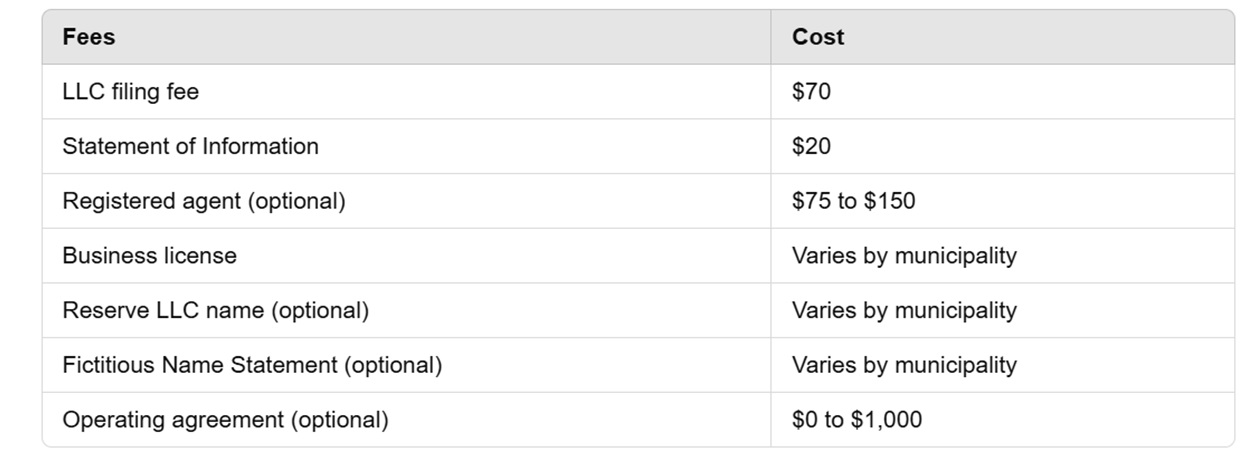Select the Statement of Information cell
Screen dimensions: 1241x452
[x=190, y=146]
